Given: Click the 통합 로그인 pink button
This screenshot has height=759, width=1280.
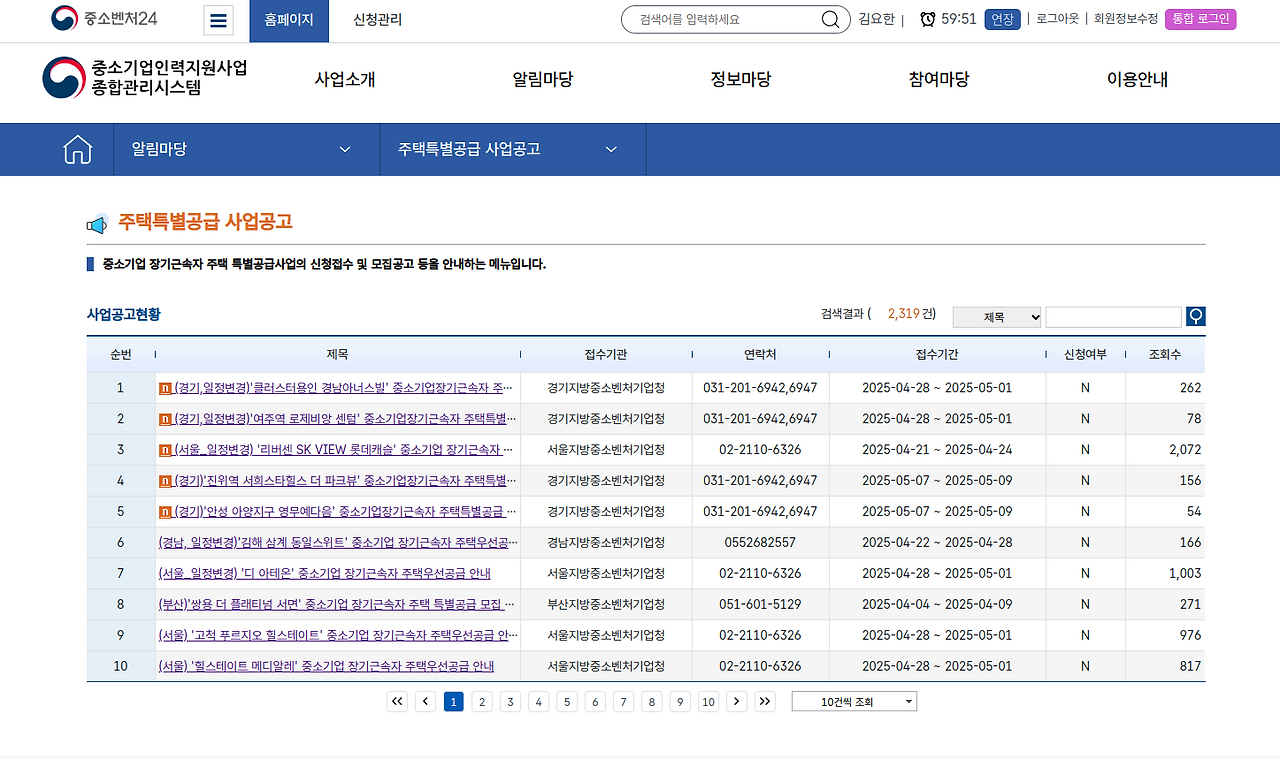Looking at the screenshot, I should tap(1200, 19).
